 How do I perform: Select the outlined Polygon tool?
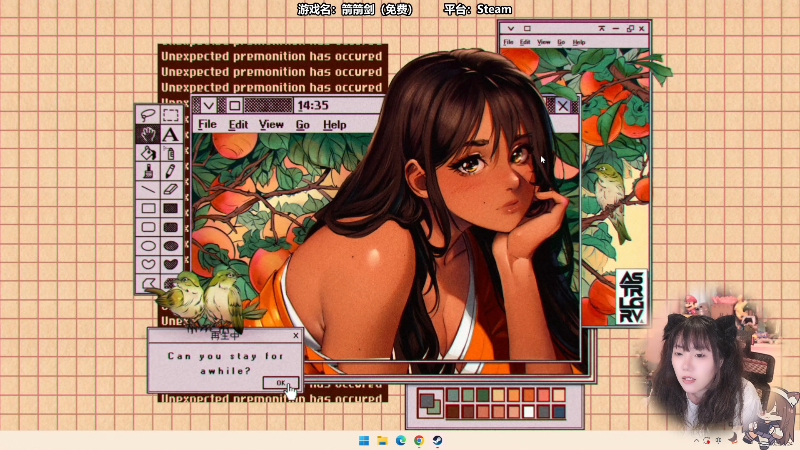[x=148, y=283]
